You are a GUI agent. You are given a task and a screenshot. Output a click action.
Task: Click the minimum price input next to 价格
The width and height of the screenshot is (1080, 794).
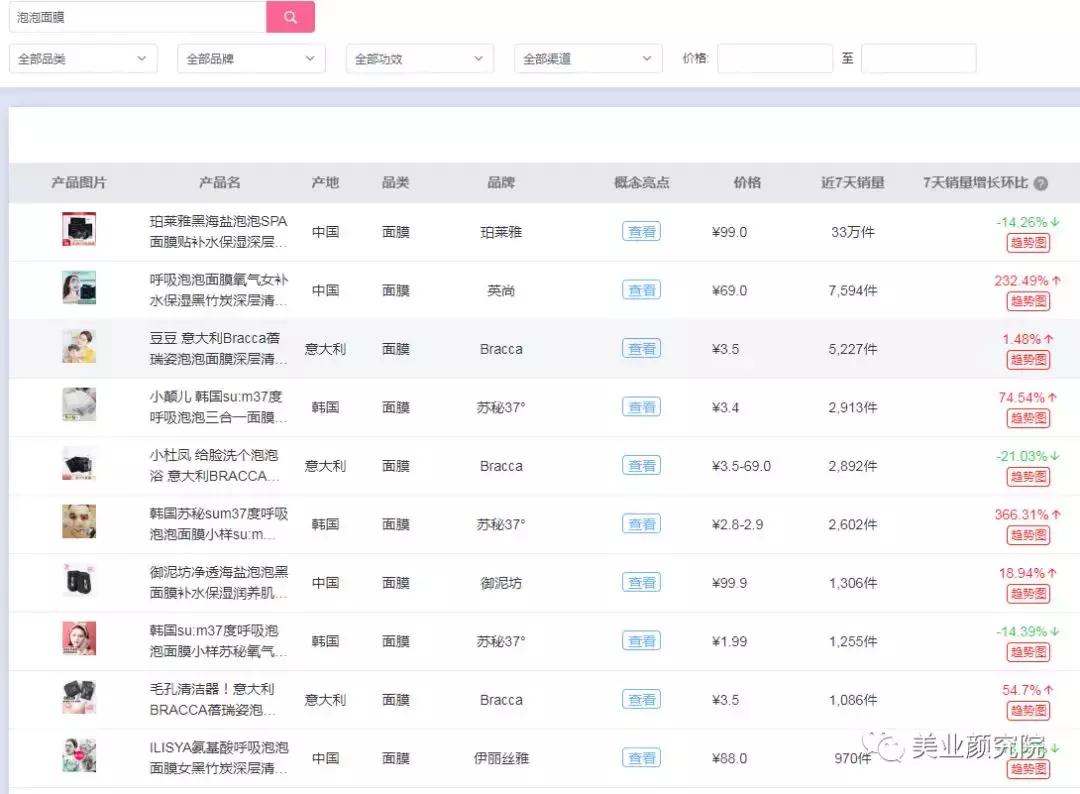click(x=775, y=58)
